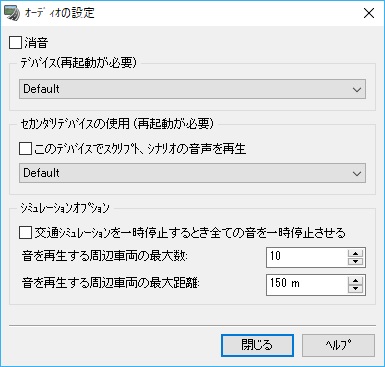Close the audio settings dialog window
The width and height of the screenshot is (385, 367).
369,14
